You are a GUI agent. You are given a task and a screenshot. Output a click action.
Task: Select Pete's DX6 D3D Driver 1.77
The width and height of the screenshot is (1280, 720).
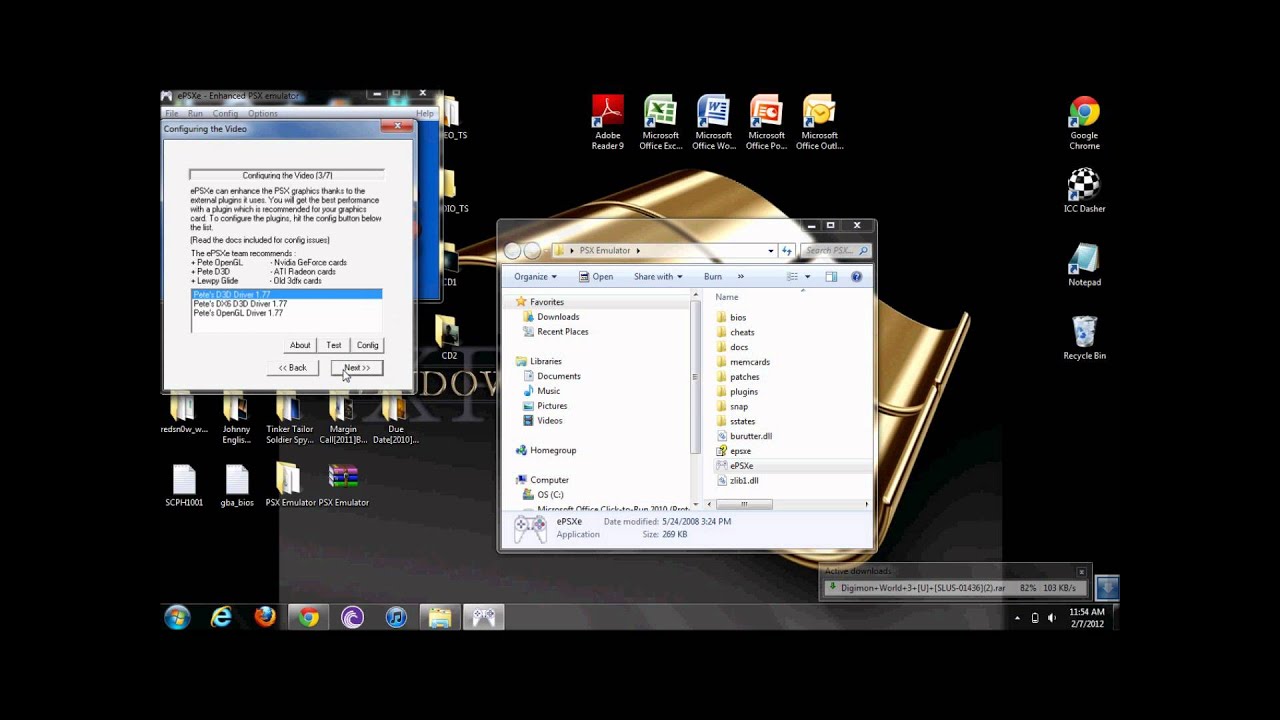point(286,304)
